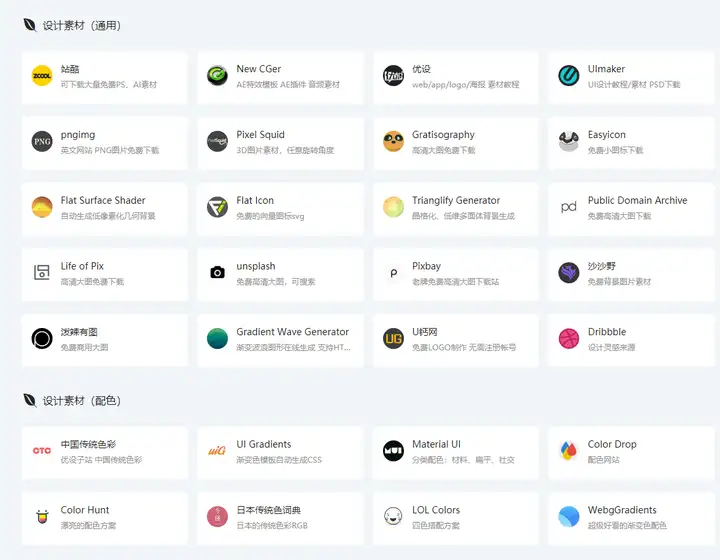This screenshot has width=720, height=560.
Task: Click the New CGer green swirl icon
Action: click(217, 76)
